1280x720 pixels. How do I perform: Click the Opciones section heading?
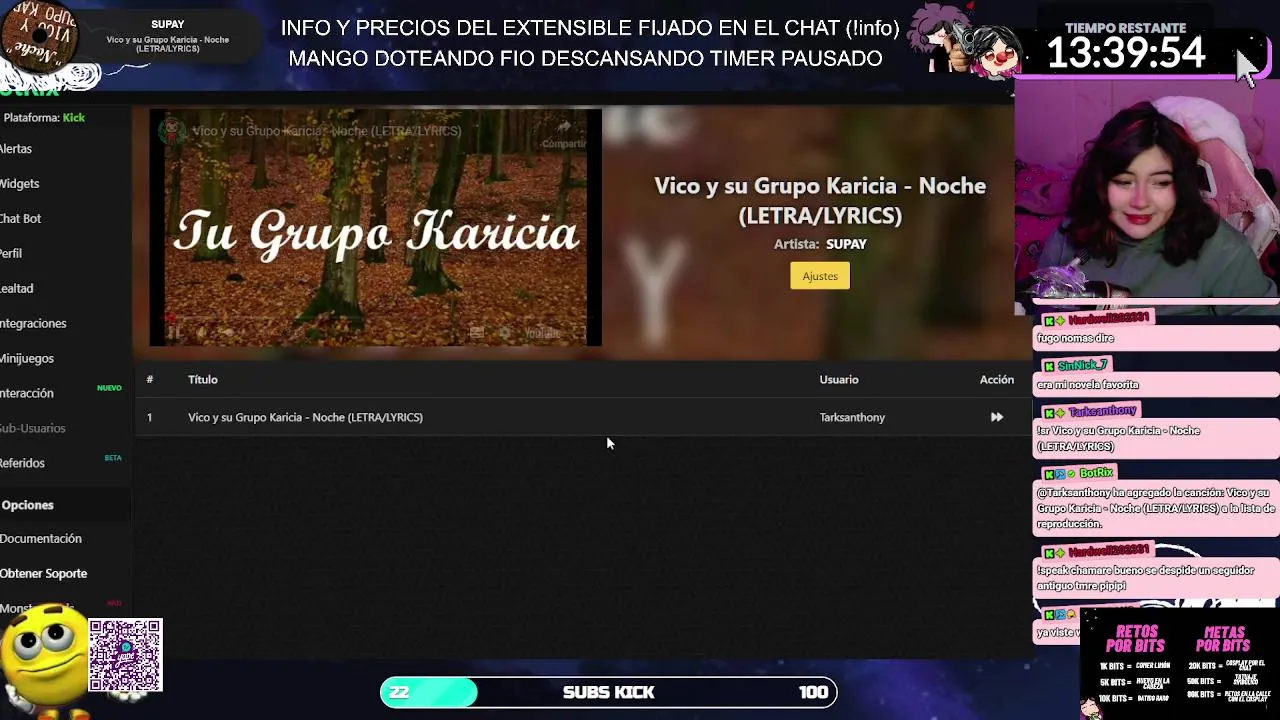(x=27, y=505)
